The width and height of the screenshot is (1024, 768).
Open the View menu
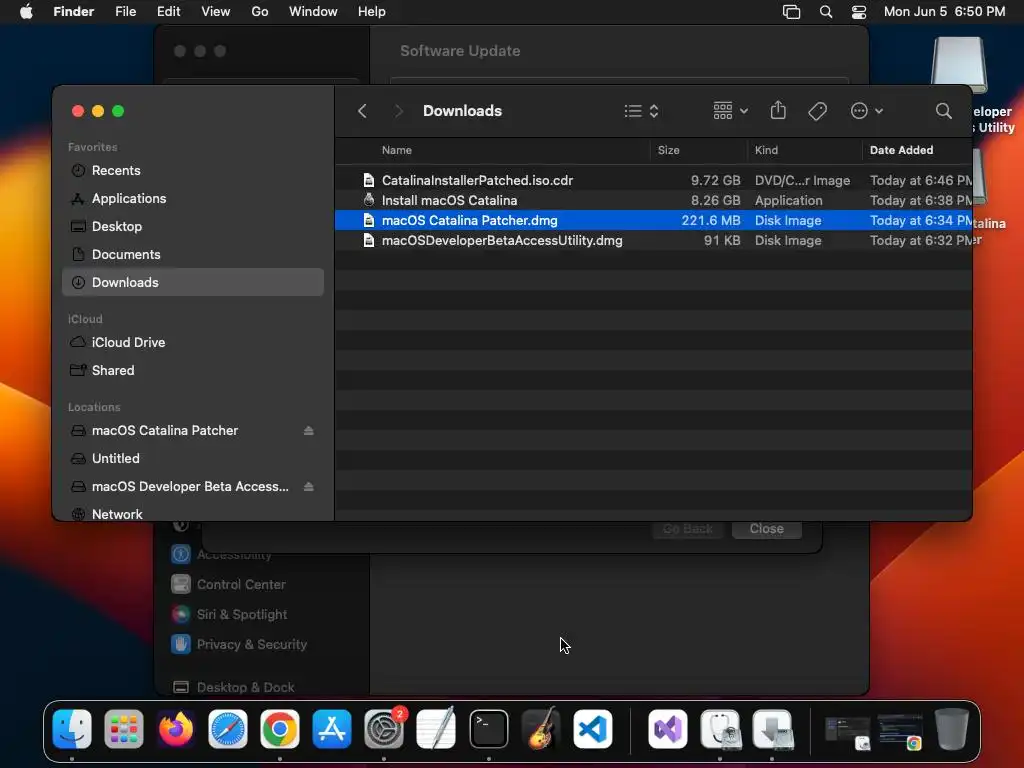pos(216,12)
